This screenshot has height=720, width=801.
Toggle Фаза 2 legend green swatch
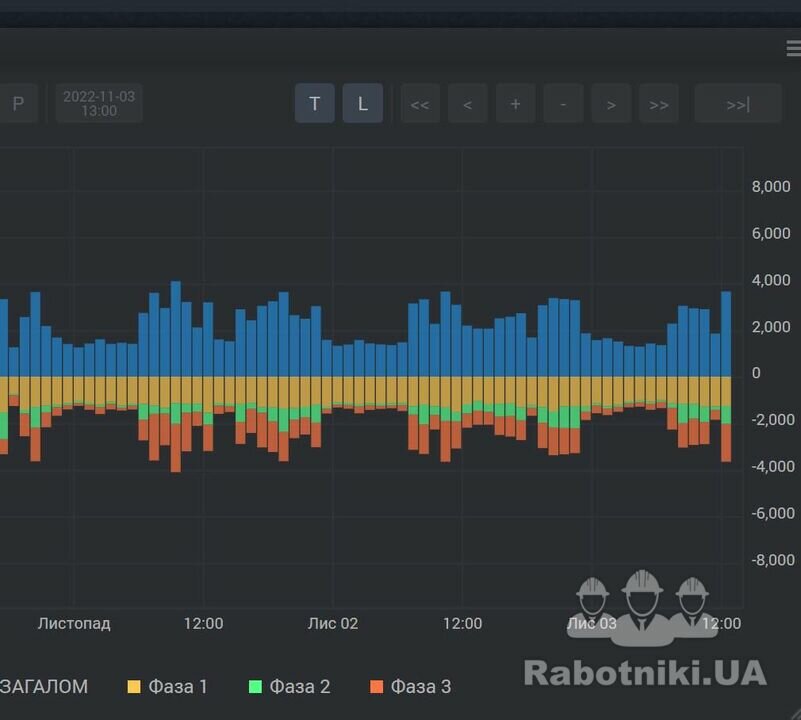(x=255, y=686)
